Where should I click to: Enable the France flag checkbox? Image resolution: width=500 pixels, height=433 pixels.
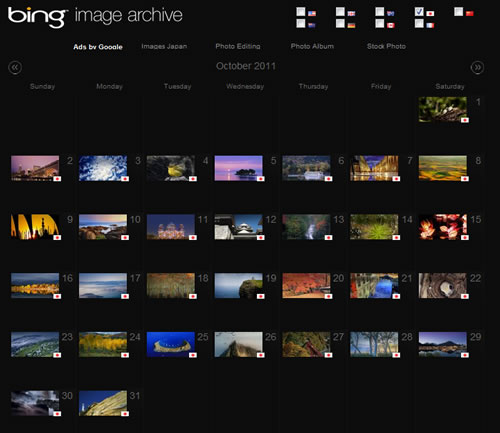coord(419,23)
